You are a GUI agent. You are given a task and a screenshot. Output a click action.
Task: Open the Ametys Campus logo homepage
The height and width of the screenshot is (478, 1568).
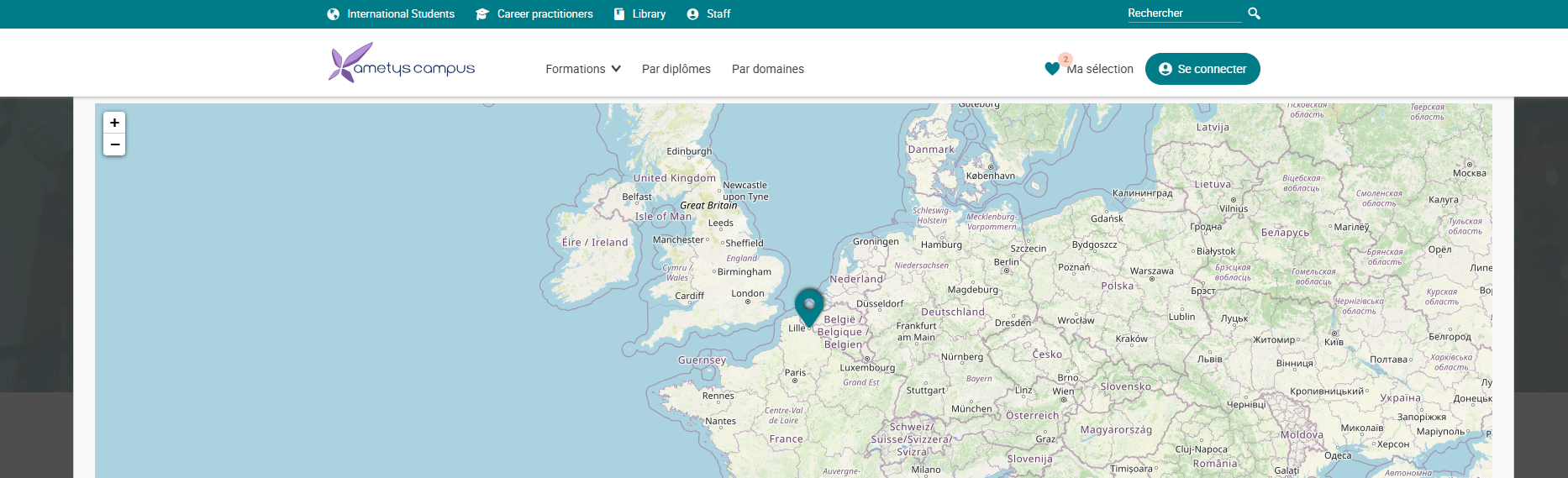pyautogui.click(x=402, y=64)
